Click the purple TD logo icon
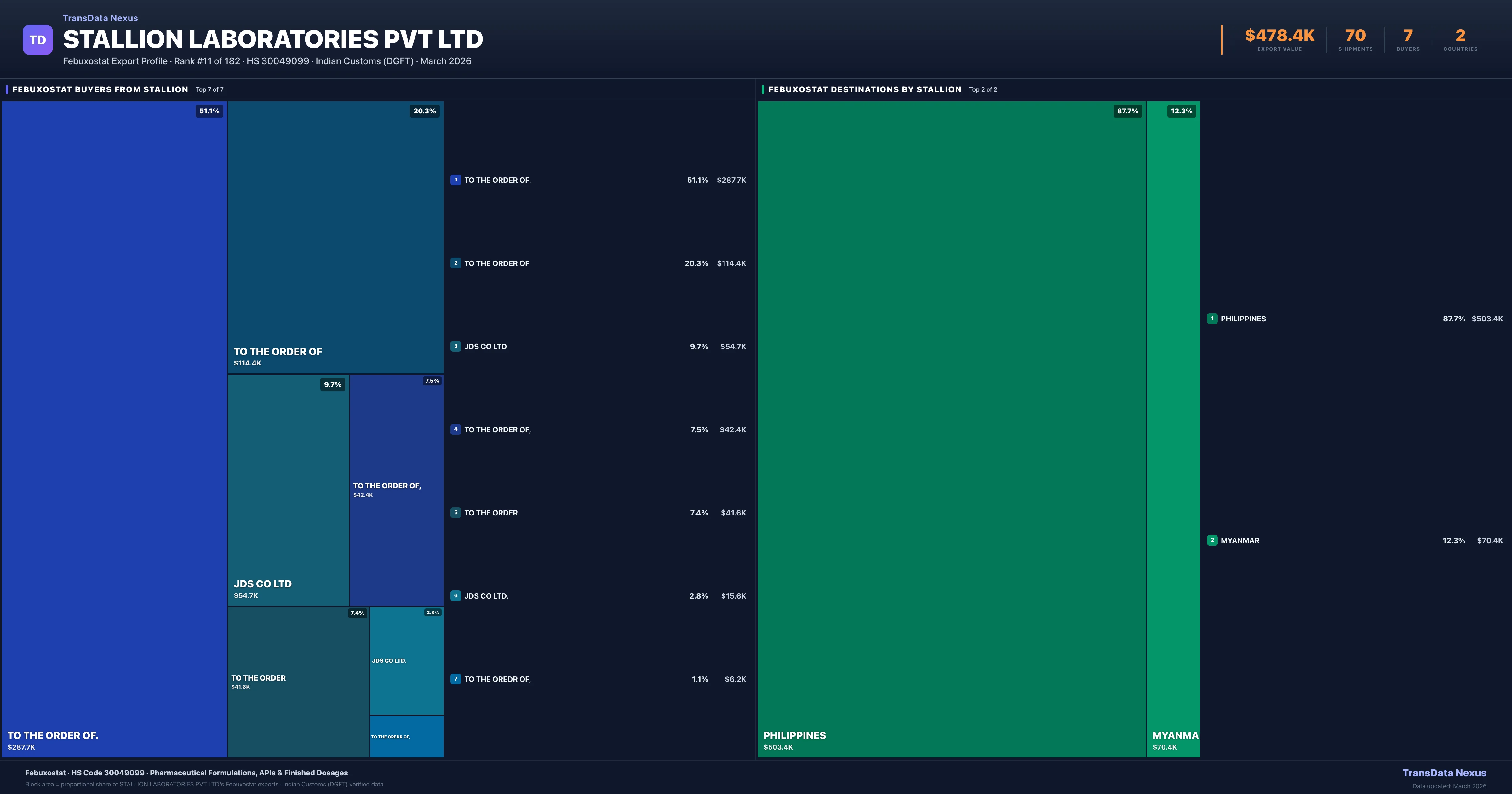The height and width of the screenshot is (794, 1512). 37,40
